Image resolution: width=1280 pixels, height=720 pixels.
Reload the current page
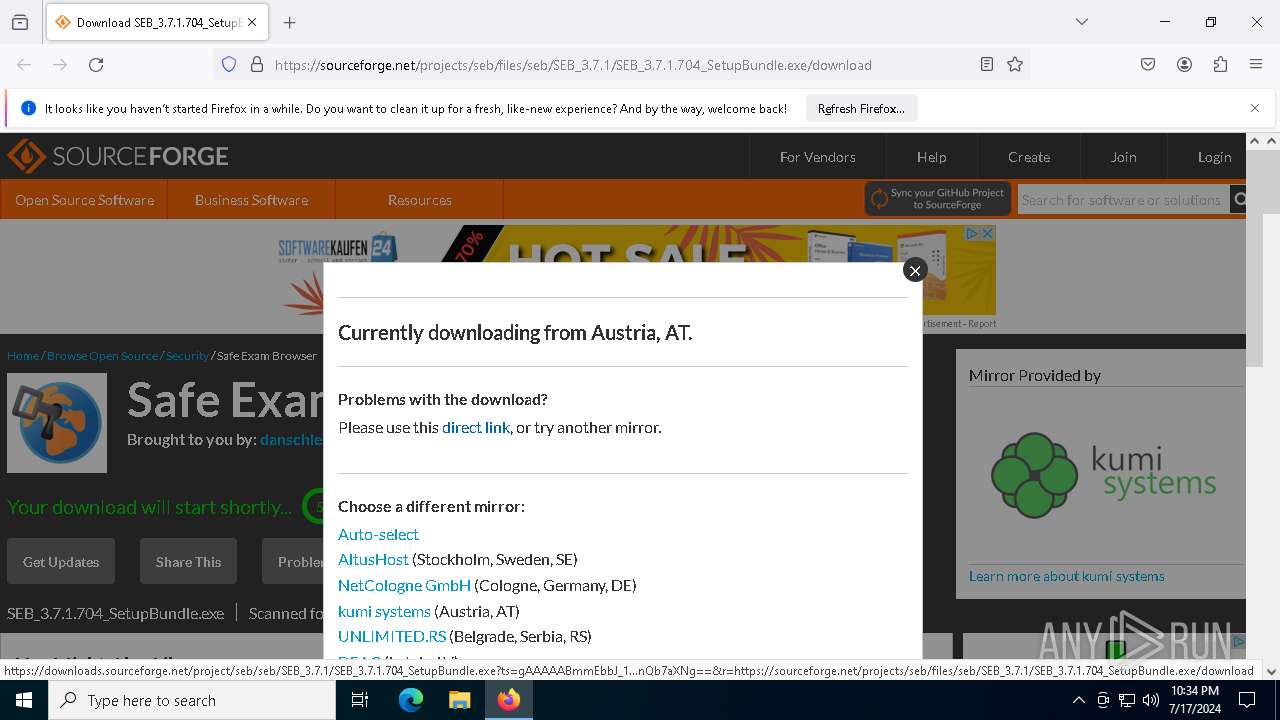pyautogui.click(x=96, y=65)
